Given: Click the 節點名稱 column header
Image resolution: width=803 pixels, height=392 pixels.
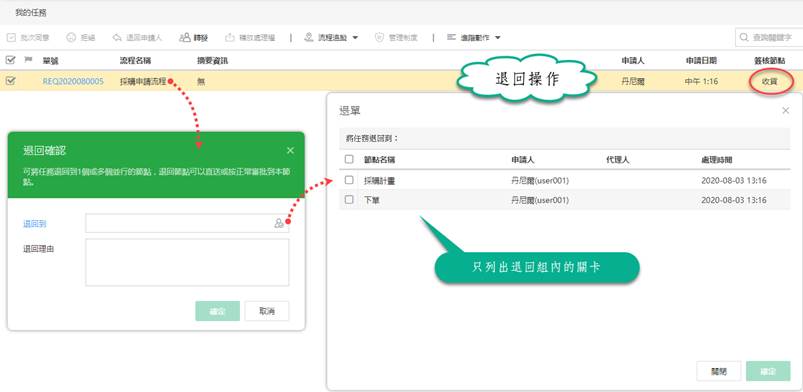Looking at the screenshot, I should click(x=379, y=160).
